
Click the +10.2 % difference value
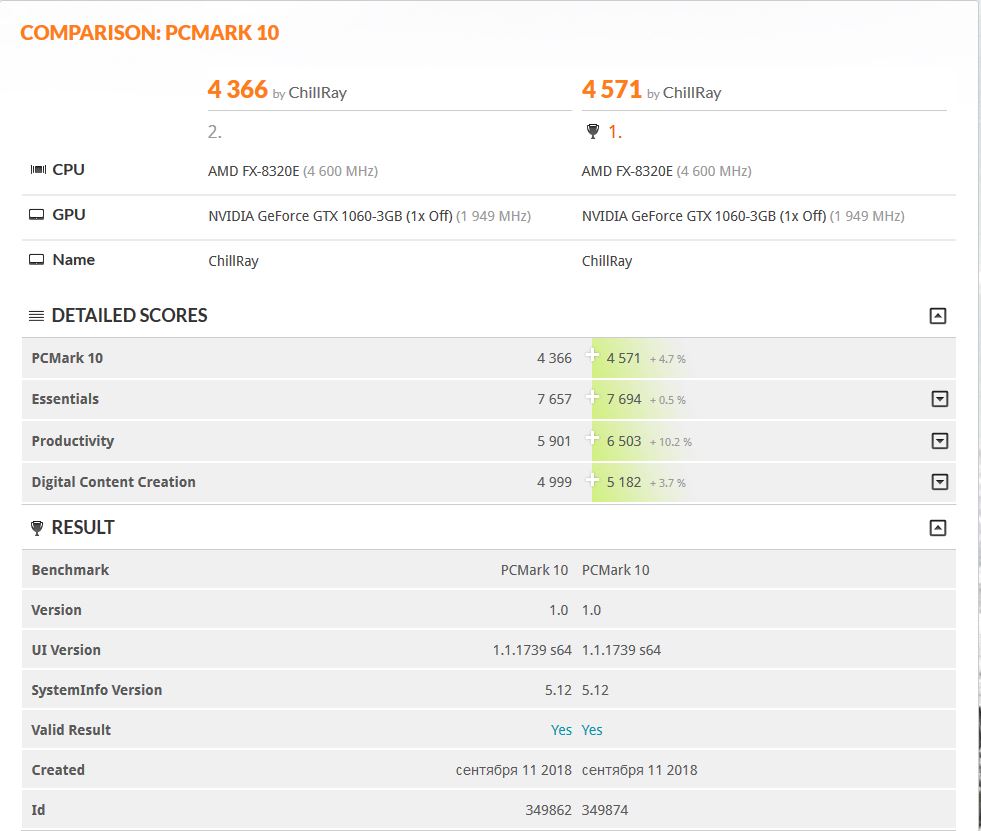click(671, 442)
